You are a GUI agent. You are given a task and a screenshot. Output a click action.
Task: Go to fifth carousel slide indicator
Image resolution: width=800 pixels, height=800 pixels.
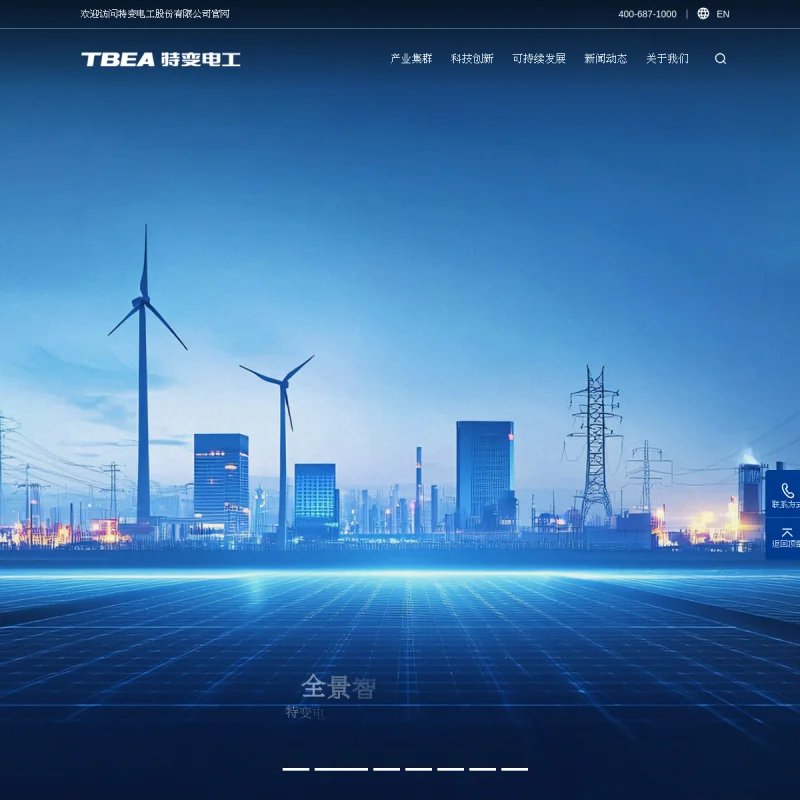click(451, 769)
